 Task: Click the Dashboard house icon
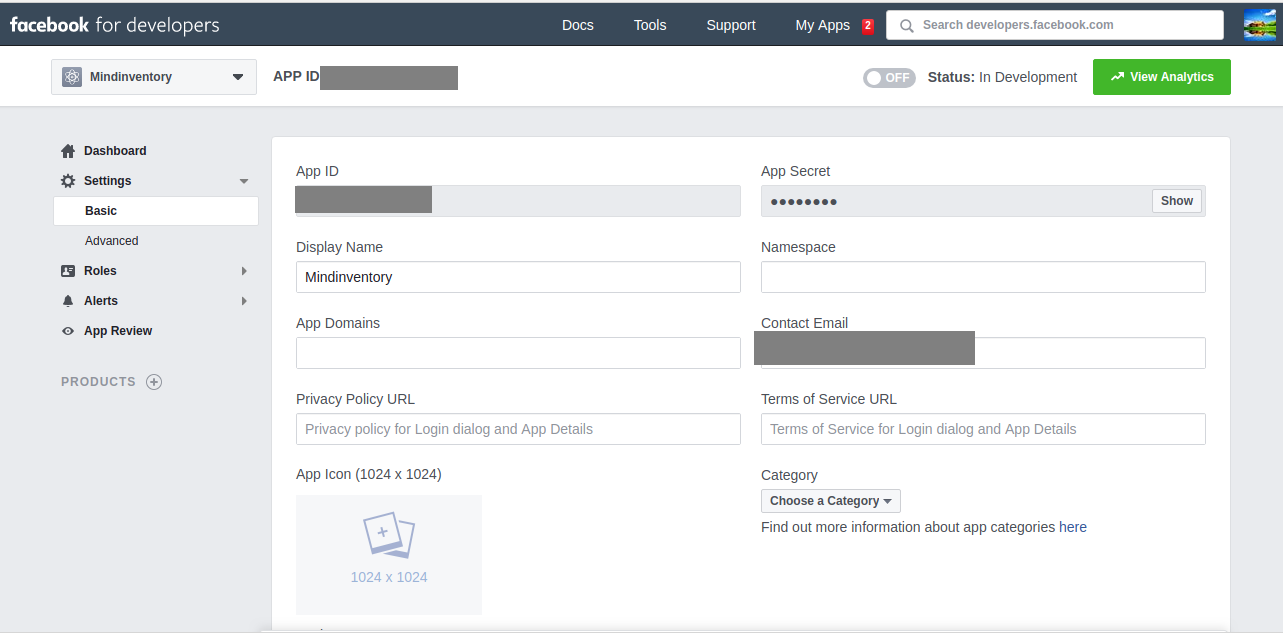(x=68, y=151)
